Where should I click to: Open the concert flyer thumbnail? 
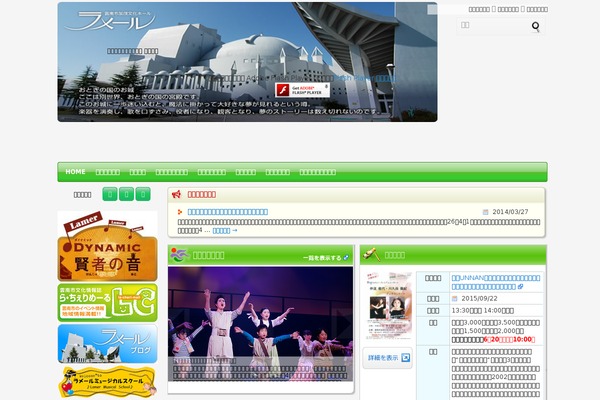(388, 305)
